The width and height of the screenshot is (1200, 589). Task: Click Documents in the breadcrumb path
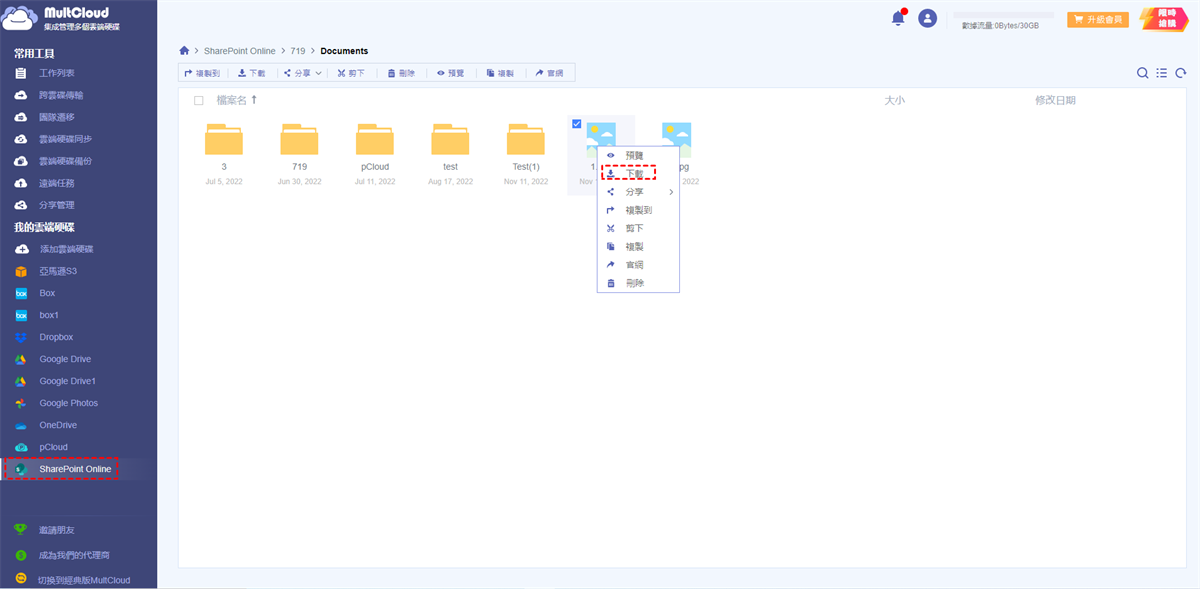(344, 51)
